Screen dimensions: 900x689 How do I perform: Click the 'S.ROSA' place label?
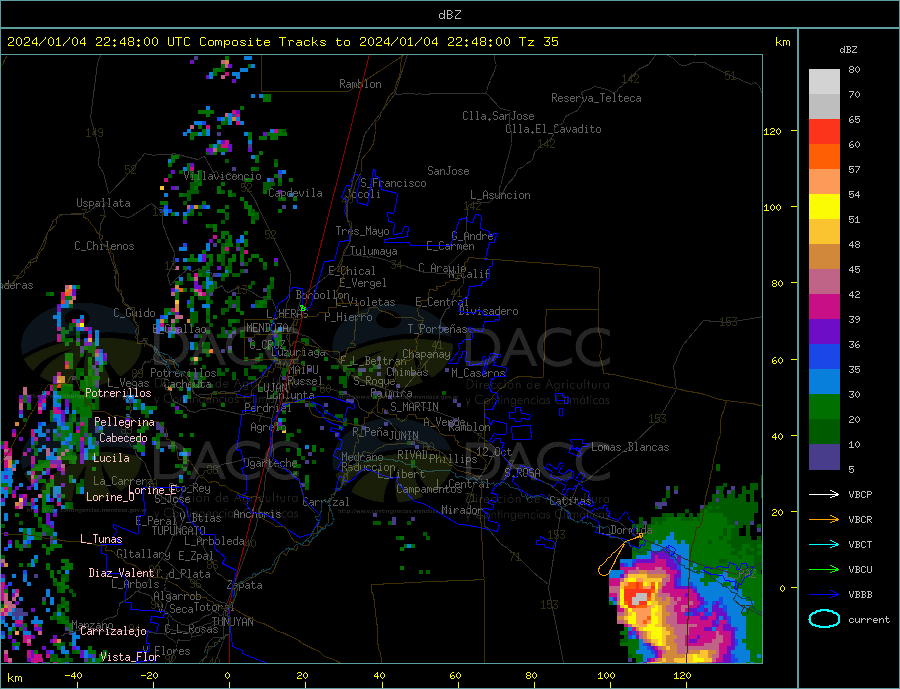click(522, 473)
